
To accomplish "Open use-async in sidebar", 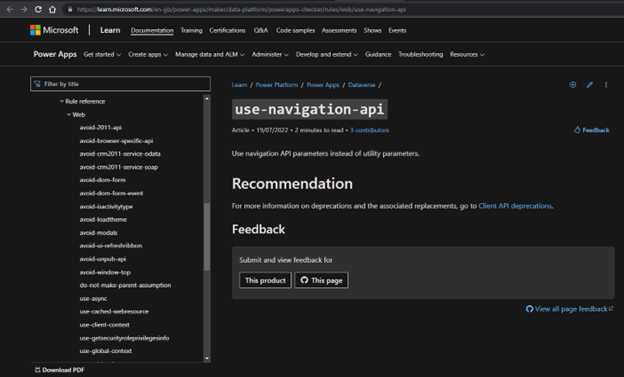I will [x=93, y=299].
